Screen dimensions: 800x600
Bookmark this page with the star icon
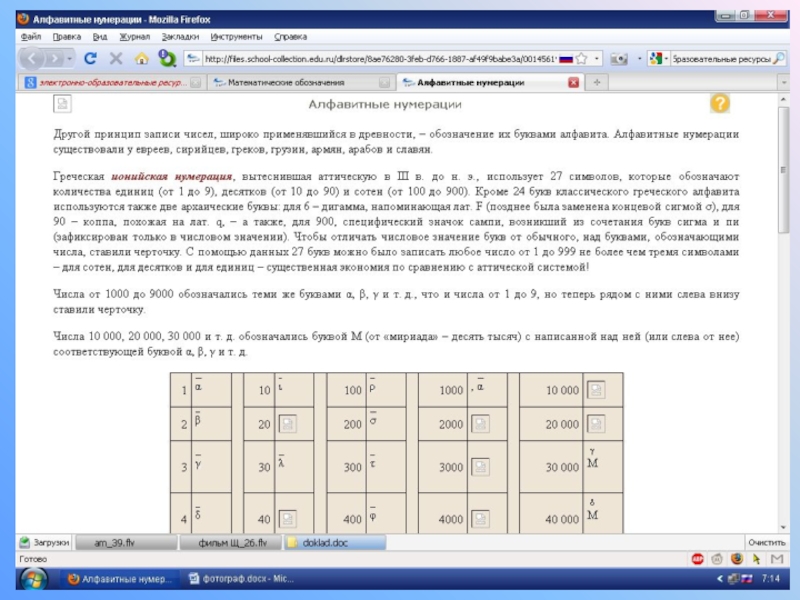pyautogui.click(x=582, y=59)
